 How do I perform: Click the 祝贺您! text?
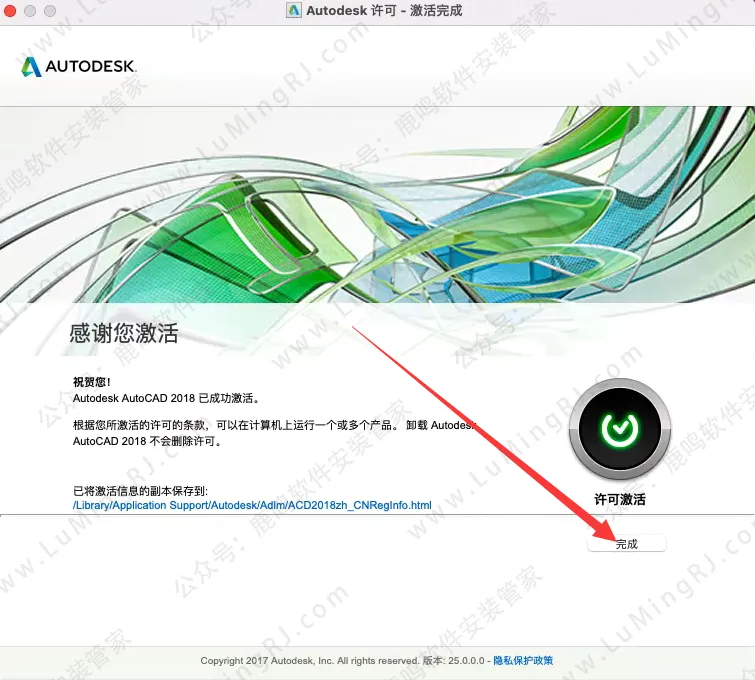(x=91, y=382)
